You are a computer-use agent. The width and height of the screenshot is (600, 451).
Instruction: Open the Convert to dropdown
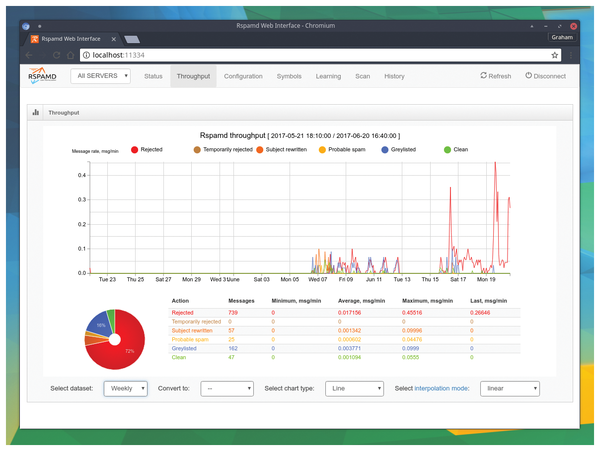pyautogui.click(x=227, y=389)
